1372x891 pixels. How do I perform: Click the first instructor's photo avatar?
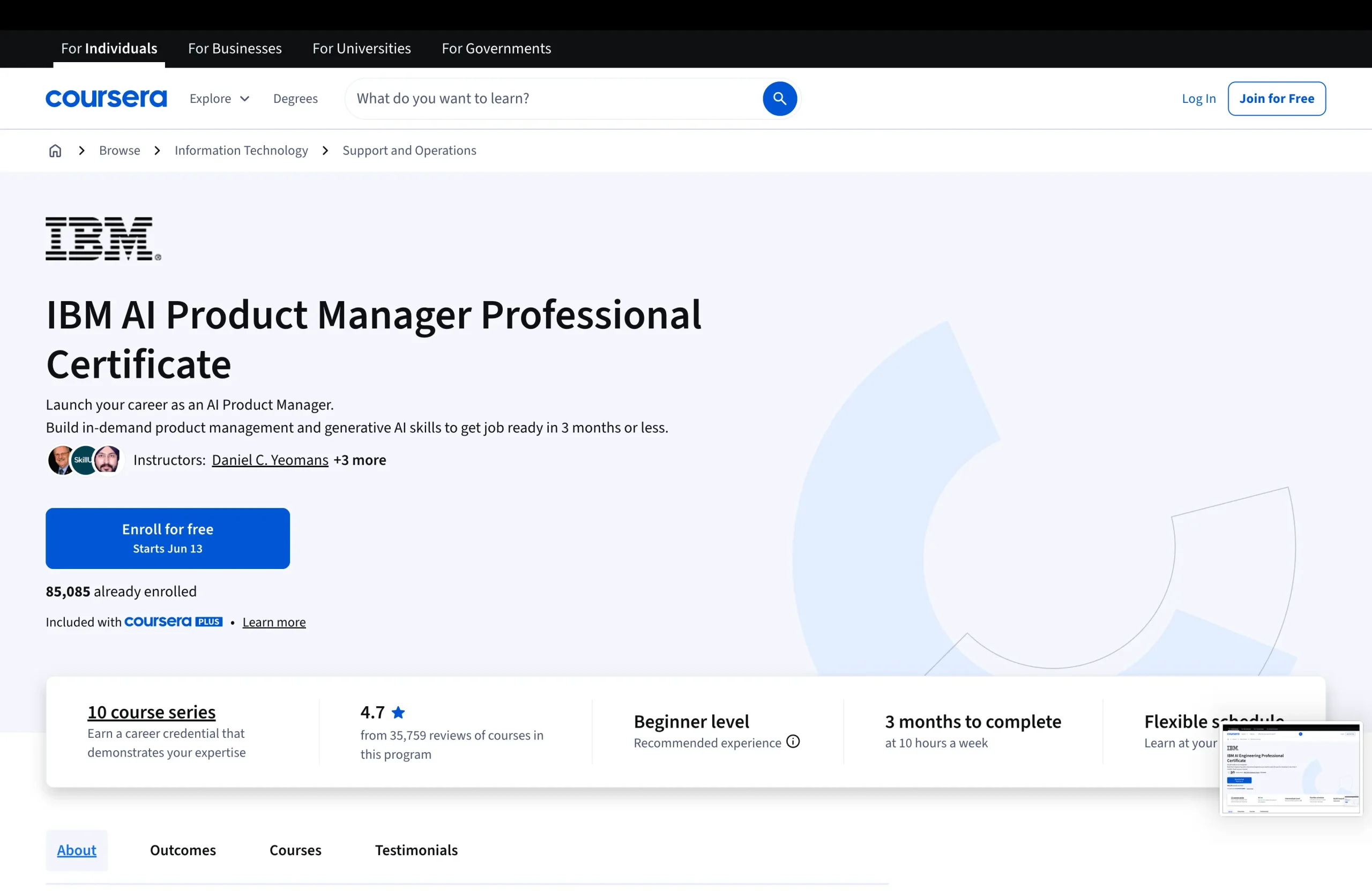pyautogui.click(x=61, y=460)
